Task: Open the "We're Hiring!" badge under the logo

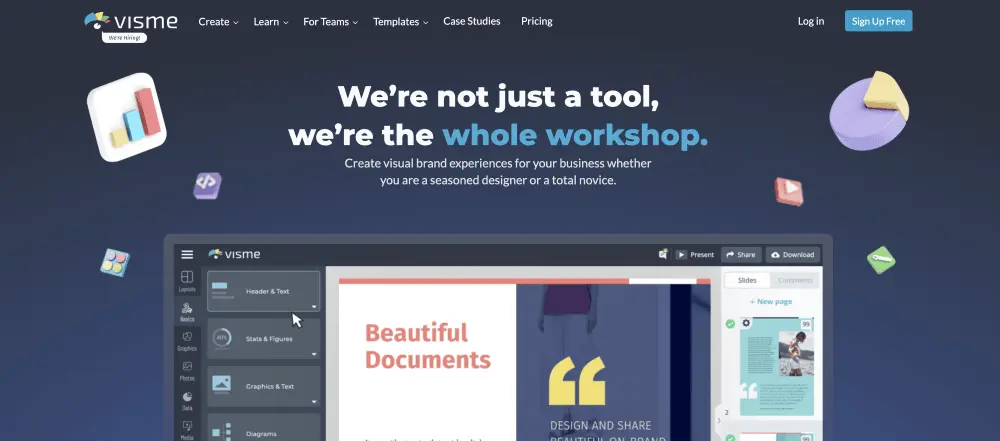Action: point(124,38)
